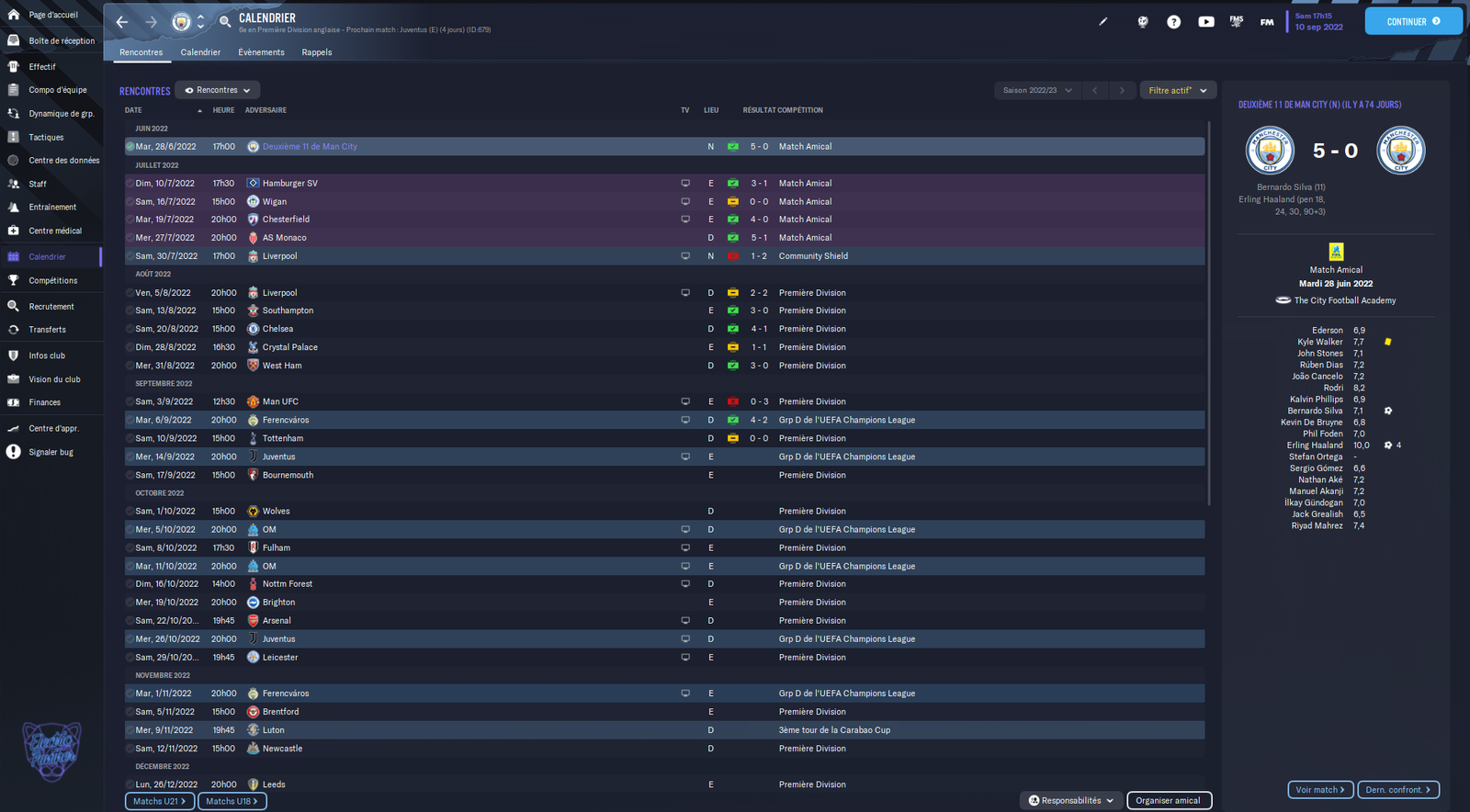The width and height of the screenshot is (1470, 812).
Task: Open the YouTube icon in top bar
Action: 1205,22
